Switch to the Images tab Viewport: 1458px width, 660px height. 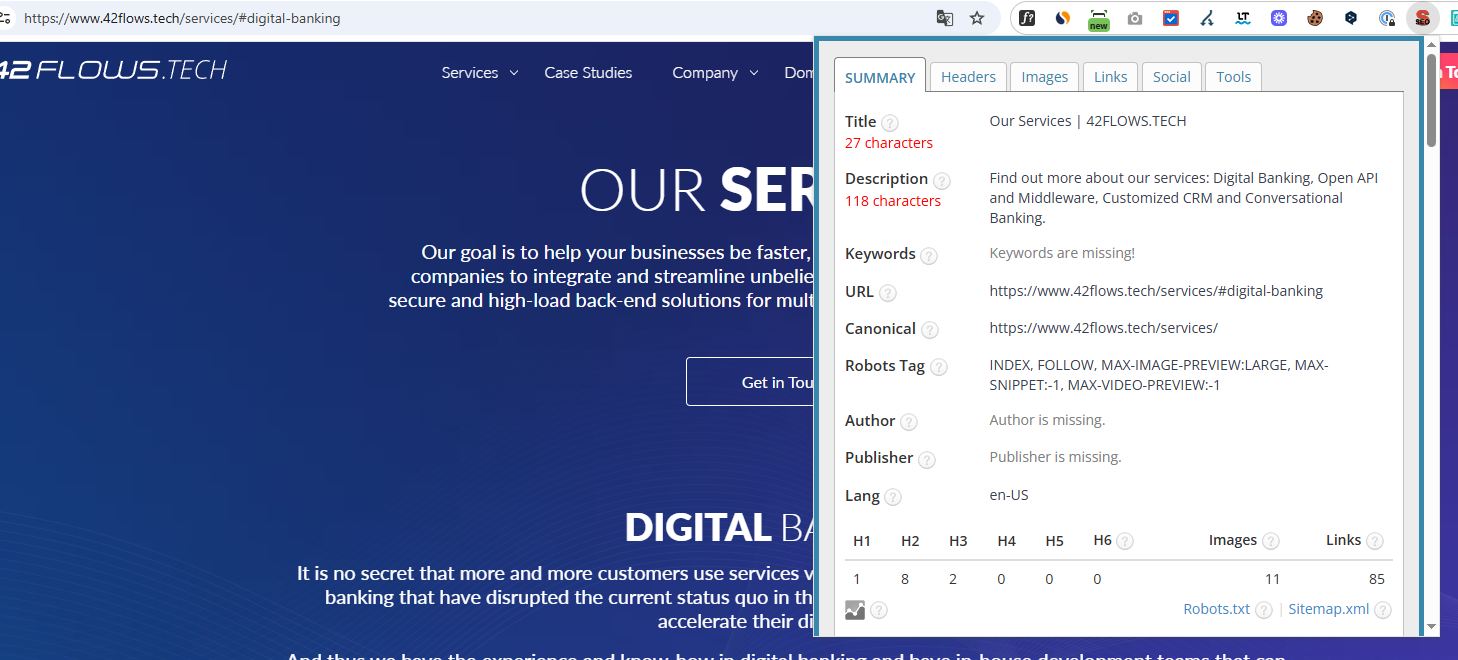click(x=1045, y=77)
